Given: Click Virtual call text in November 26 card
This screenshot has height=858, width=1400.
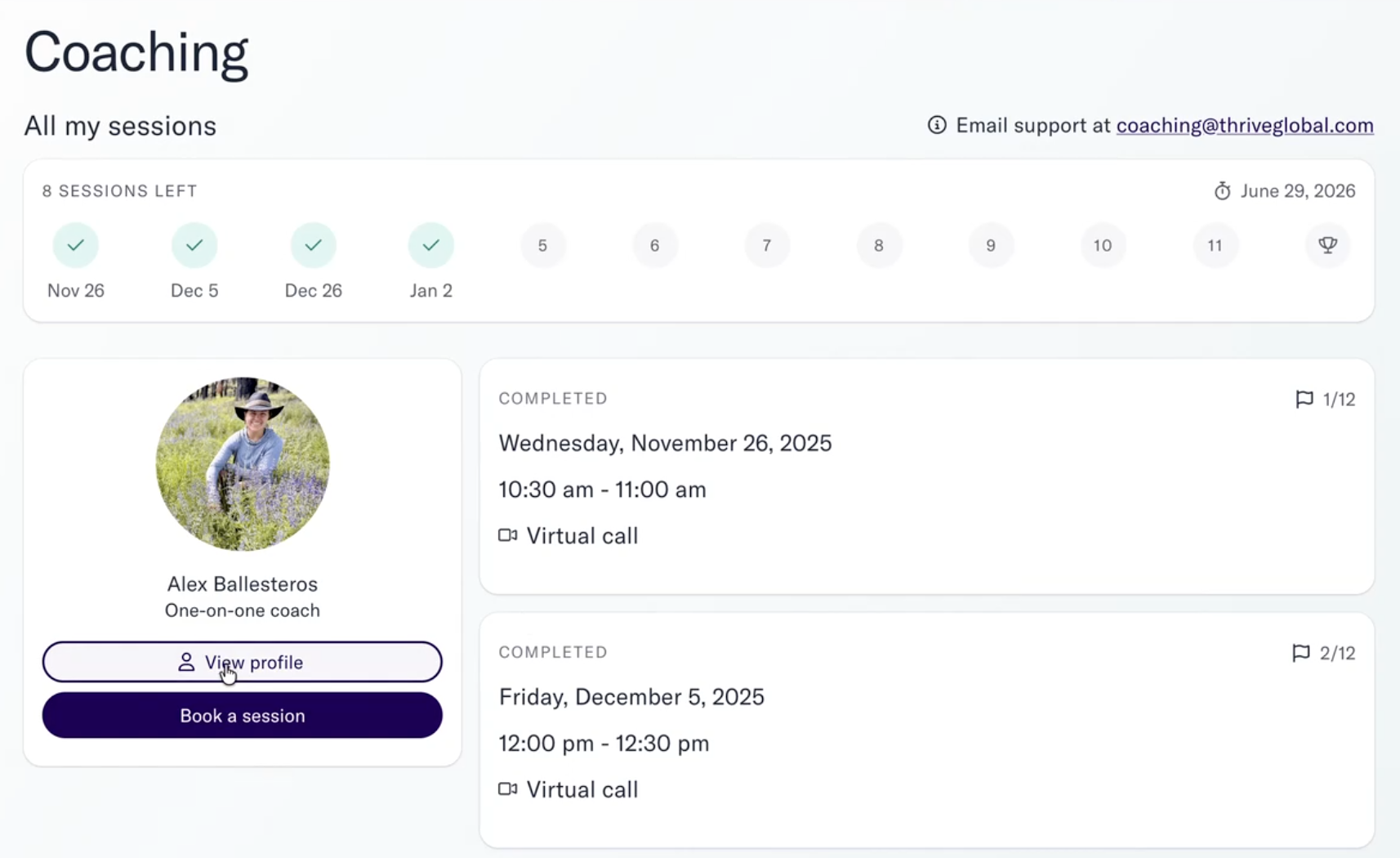Looking at the screenshot, I should 582,536.
